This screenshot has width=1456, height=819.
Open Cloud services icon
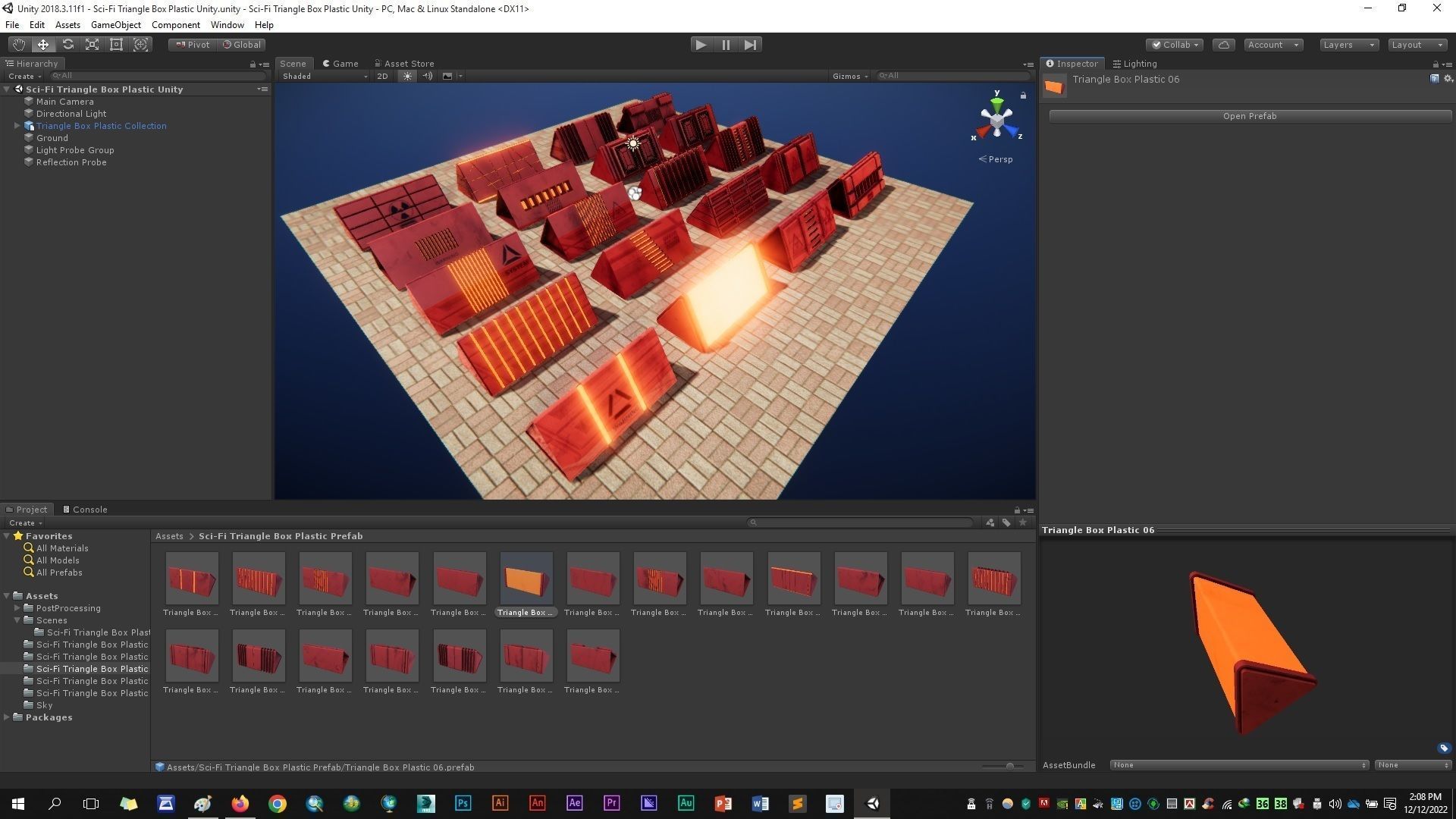point(1223,45)
